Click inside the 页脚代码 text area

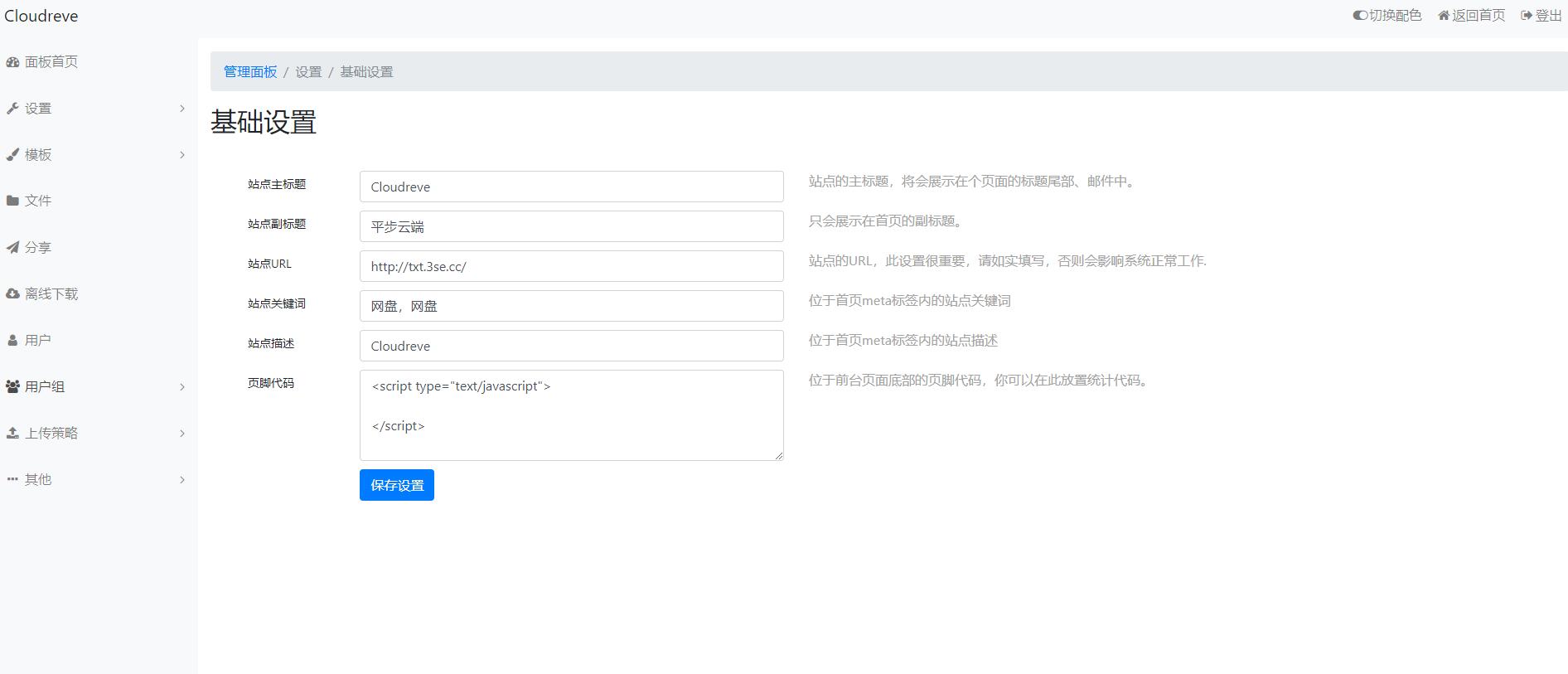click(x=571, y=415)
